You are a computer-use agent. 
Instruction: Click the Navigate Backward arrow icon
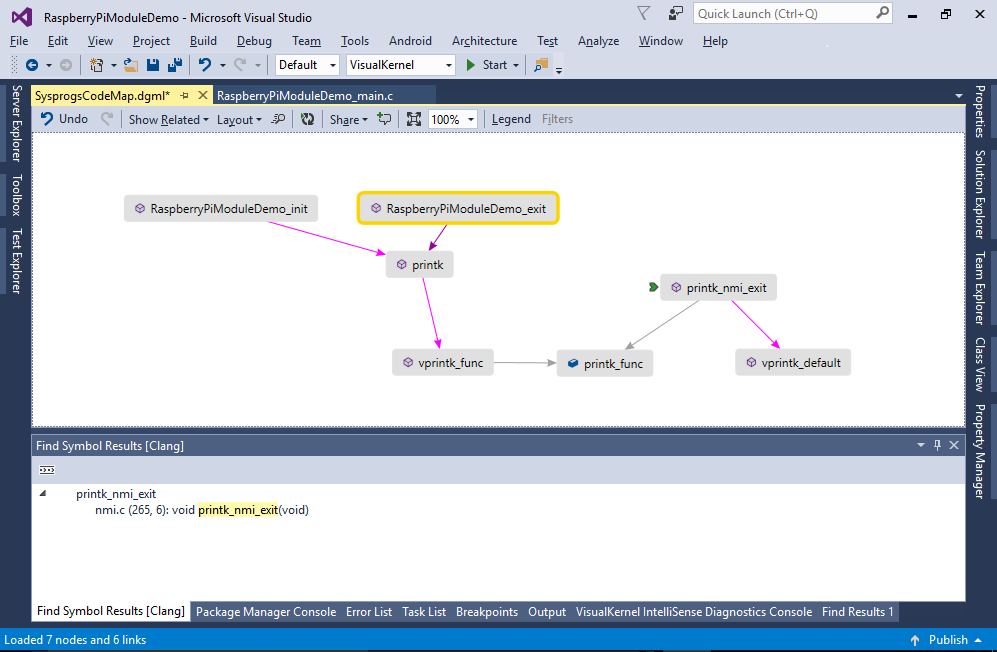(32, 65)
